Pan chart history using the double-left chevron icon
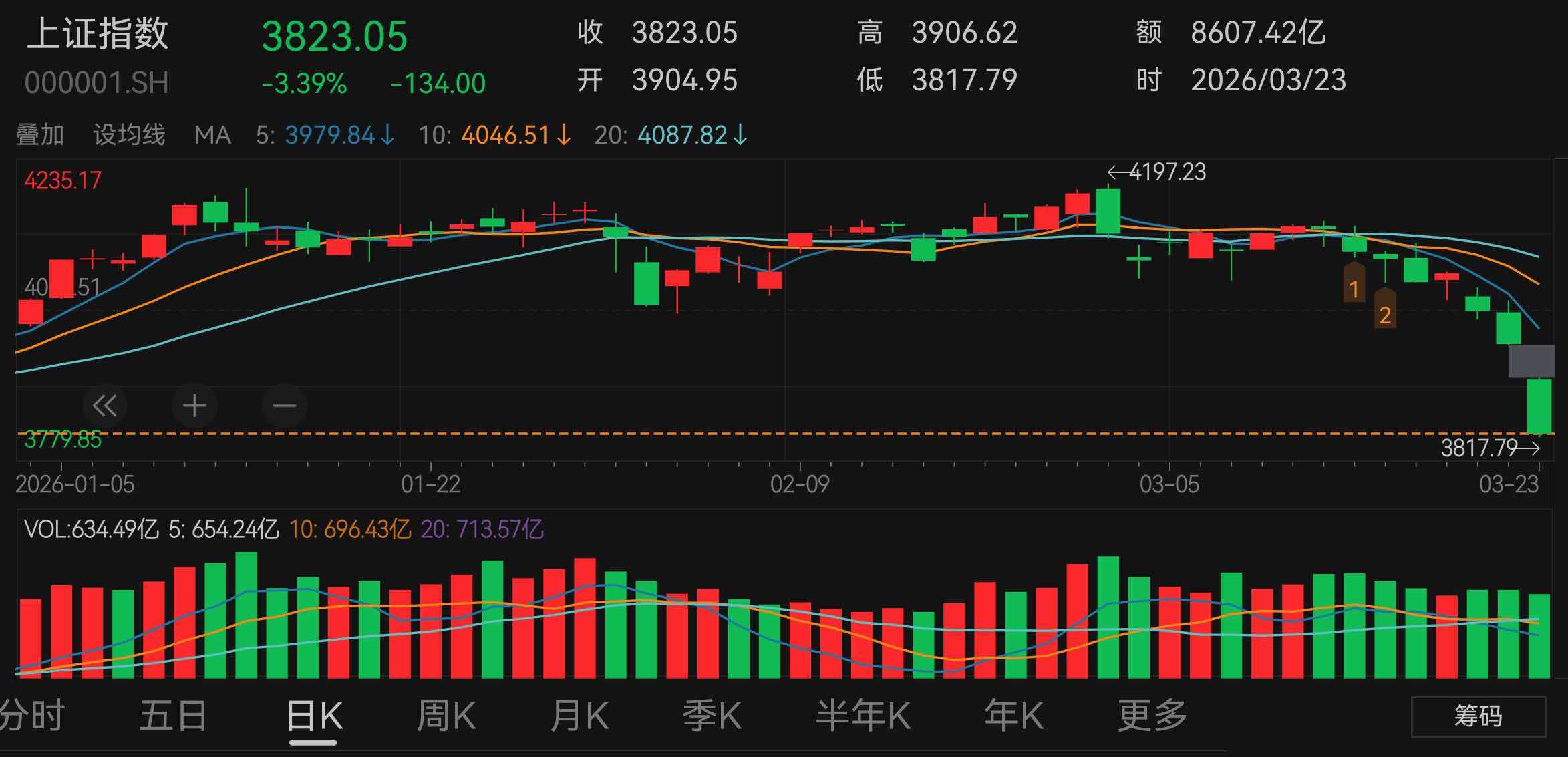1568x757 pixels. 104,406
